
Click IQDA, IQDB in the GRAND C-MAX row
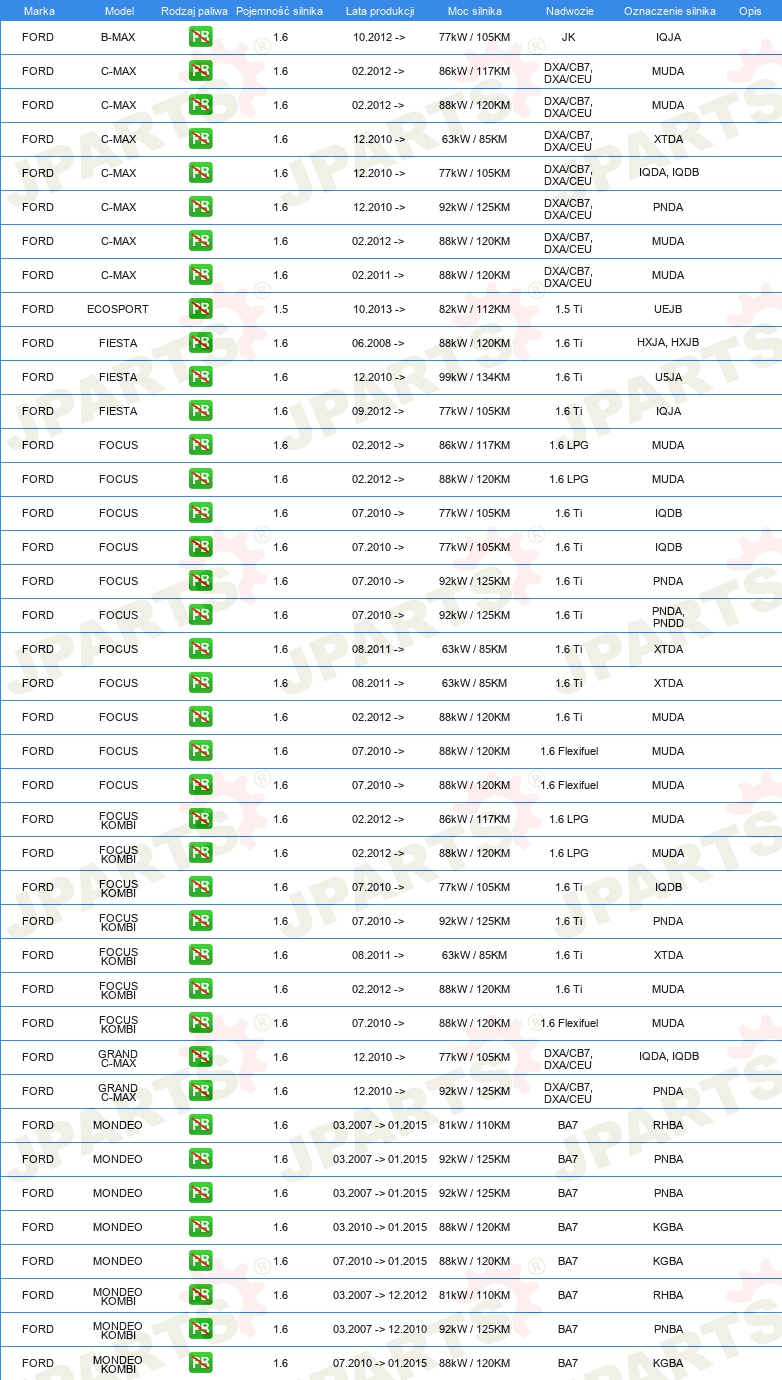[668, 1057]
